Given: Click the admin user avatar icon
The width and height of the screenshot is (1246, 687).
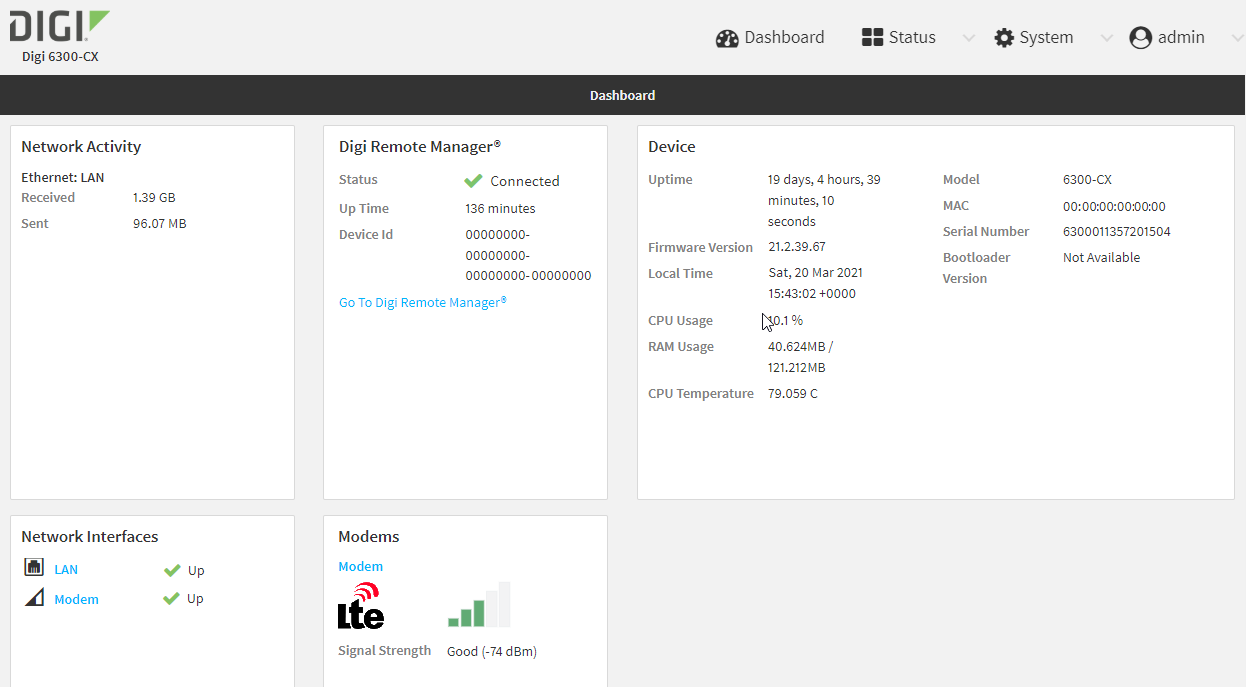Looking at the screenshot, I should (x=1141, y=38).
